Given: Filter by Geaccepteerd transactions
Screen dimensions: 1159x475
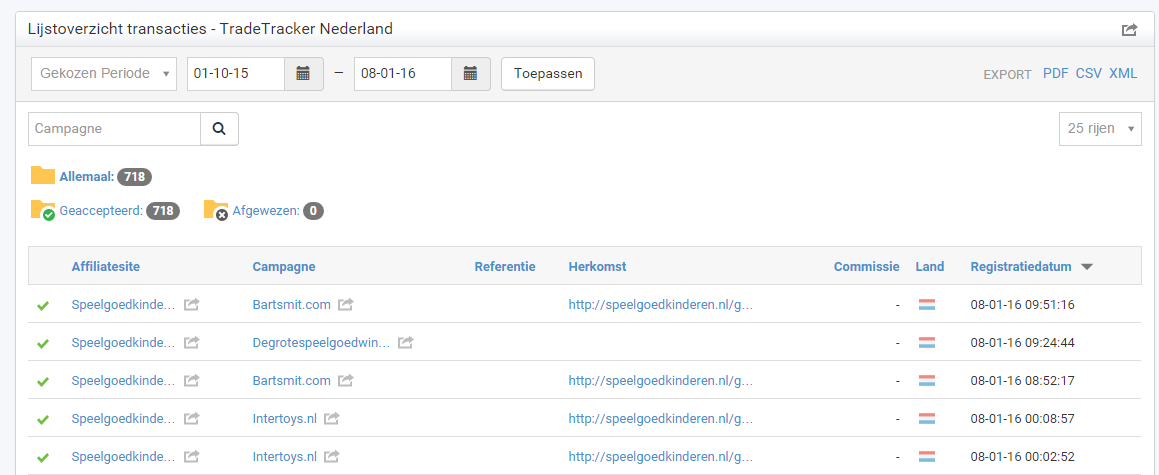Looking at the screenshot, I should (x=101, y=211).
